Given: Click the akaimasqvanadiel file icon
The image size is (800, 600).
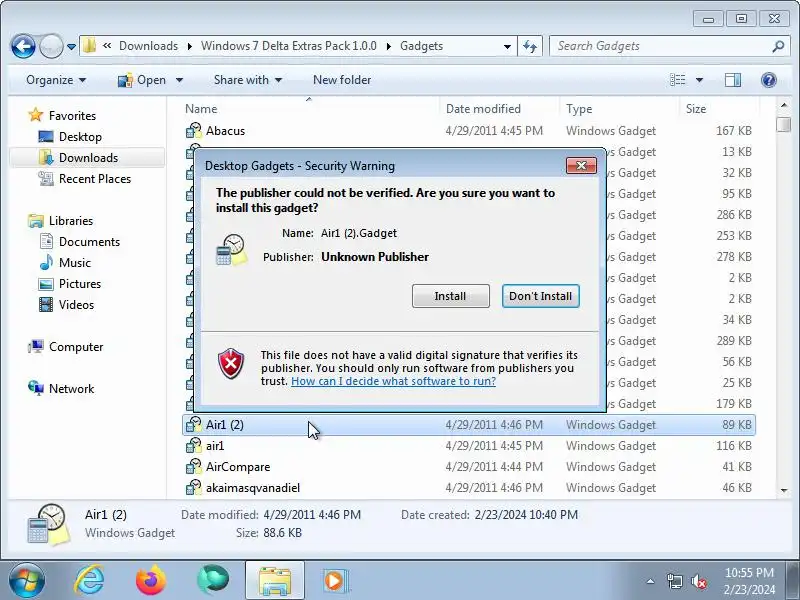Looking at the screenshot, I should coord(194,488).
